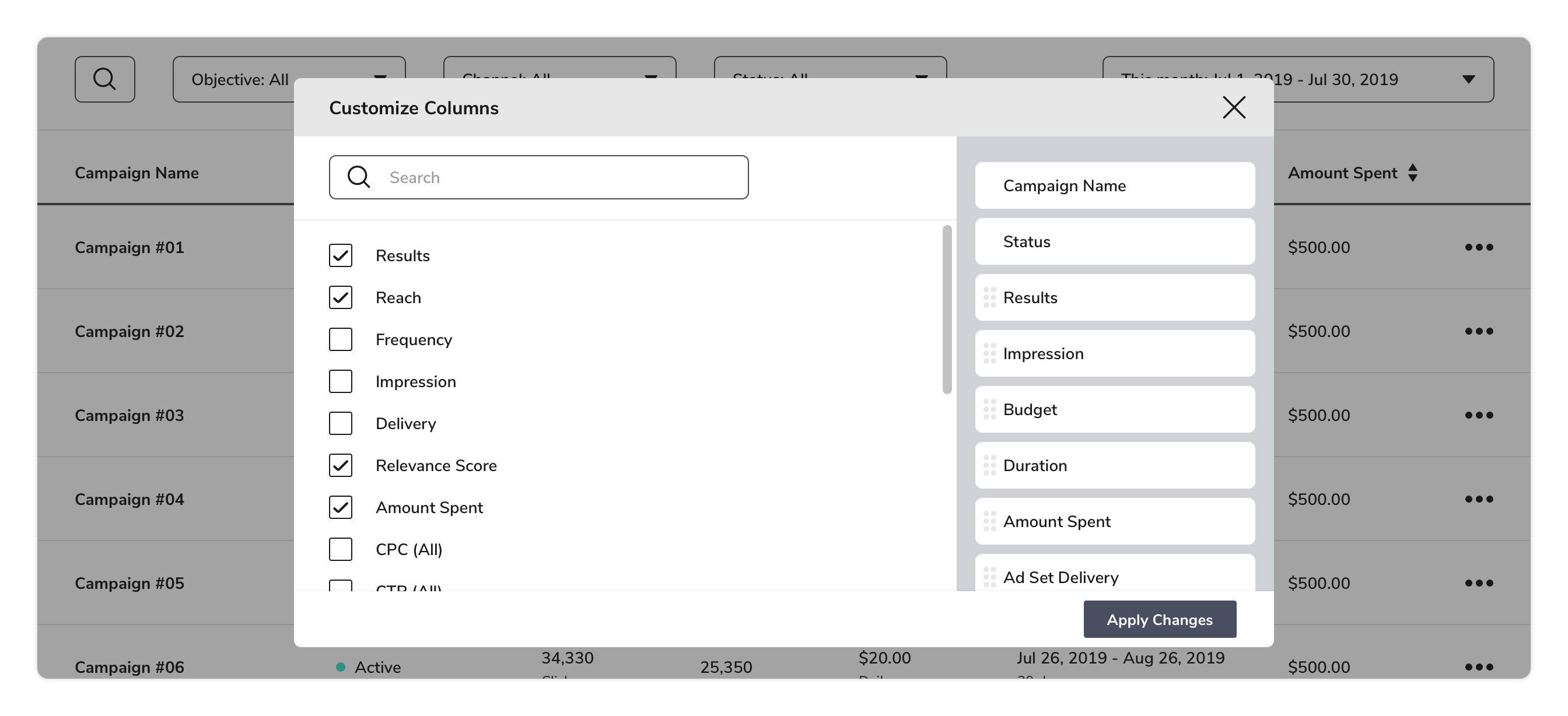1568x716 pixels.
Task: Grab the drag handle for Results column
Action: pos(990,297)
